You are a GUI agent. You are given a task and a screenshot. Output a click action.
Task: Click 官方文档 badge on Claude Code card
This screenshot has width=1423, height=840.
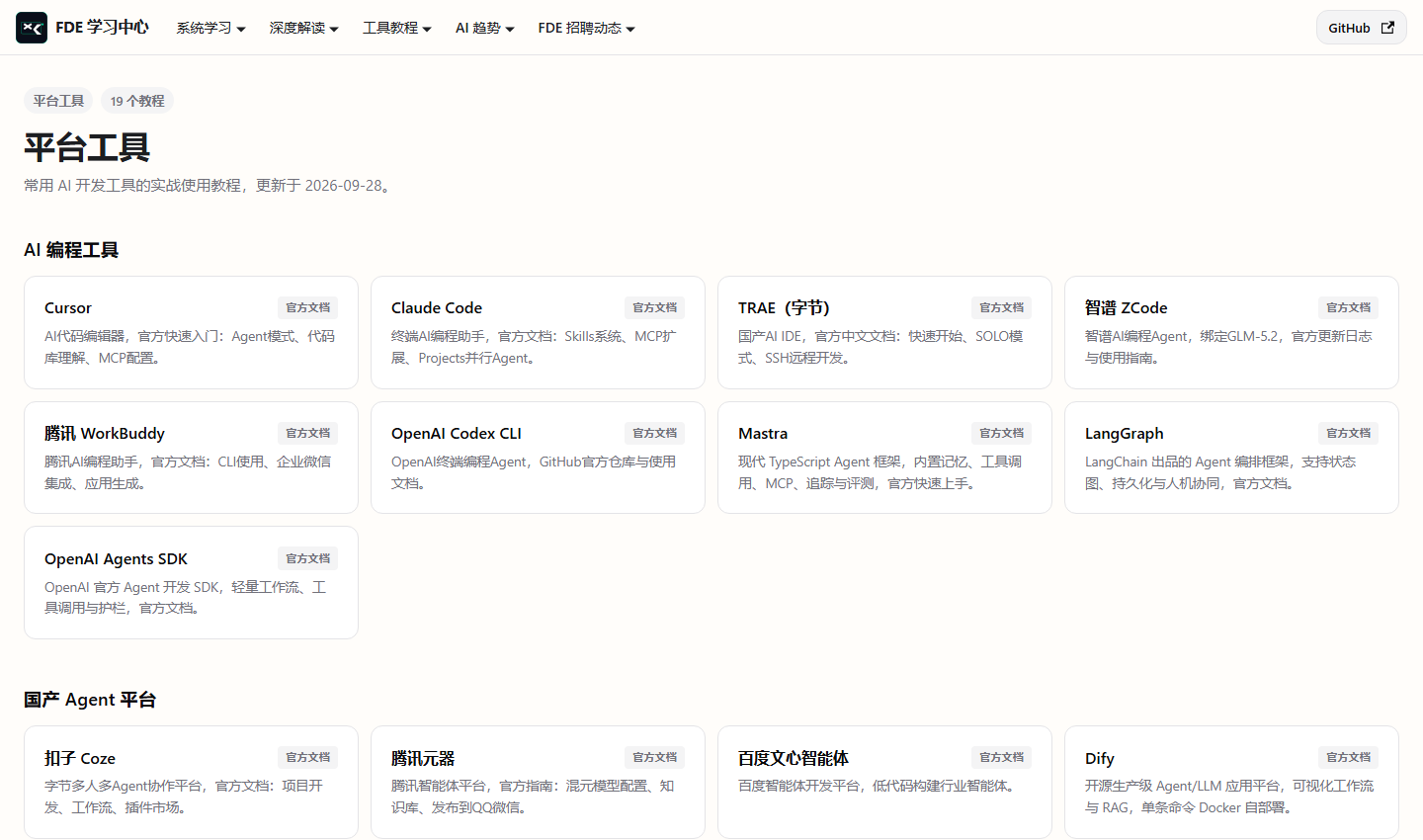coord(655,307)
